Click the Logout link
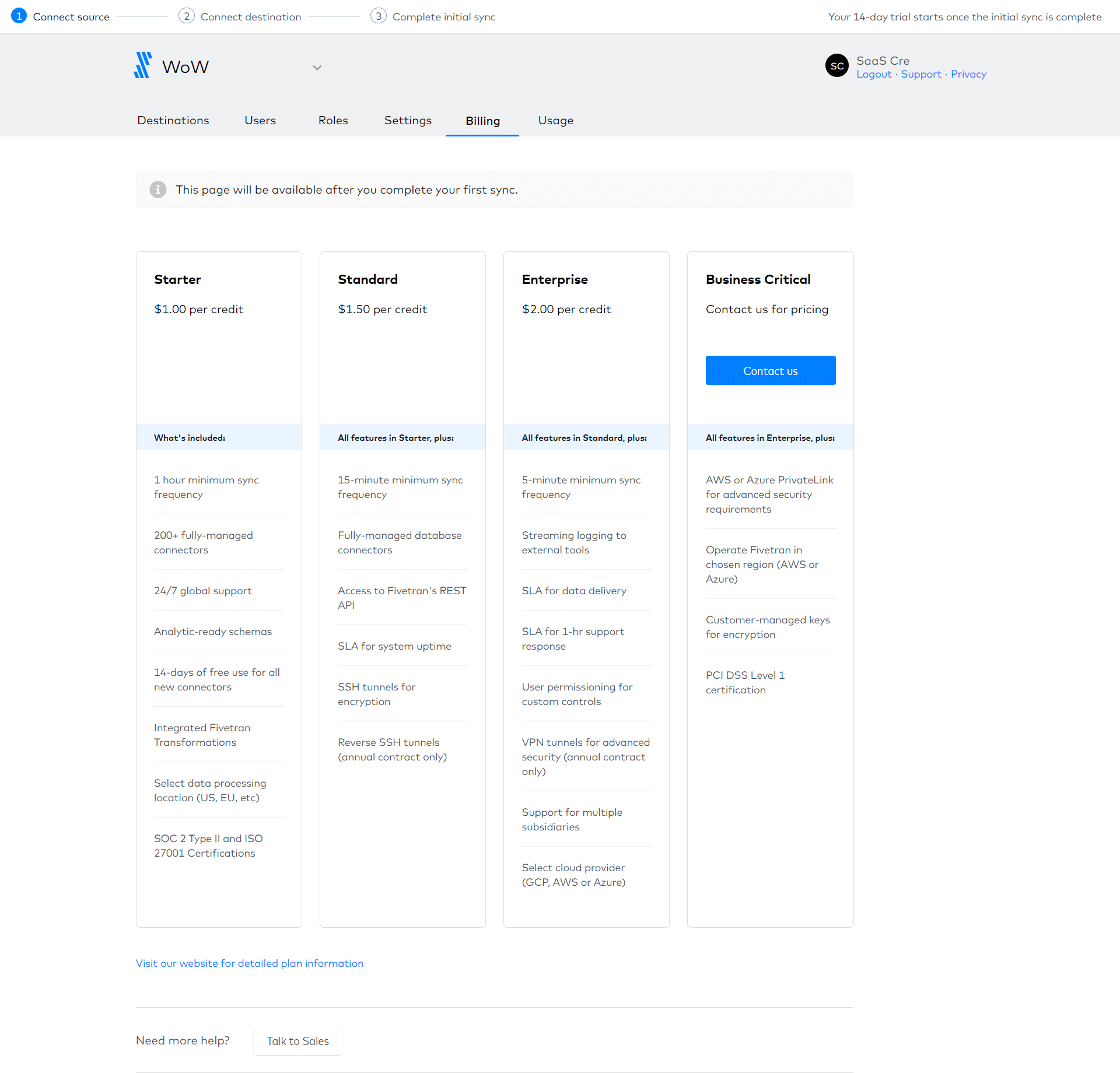Image resolution: width=1120 pixels, height=1073 pixels. tap(874, 74)
